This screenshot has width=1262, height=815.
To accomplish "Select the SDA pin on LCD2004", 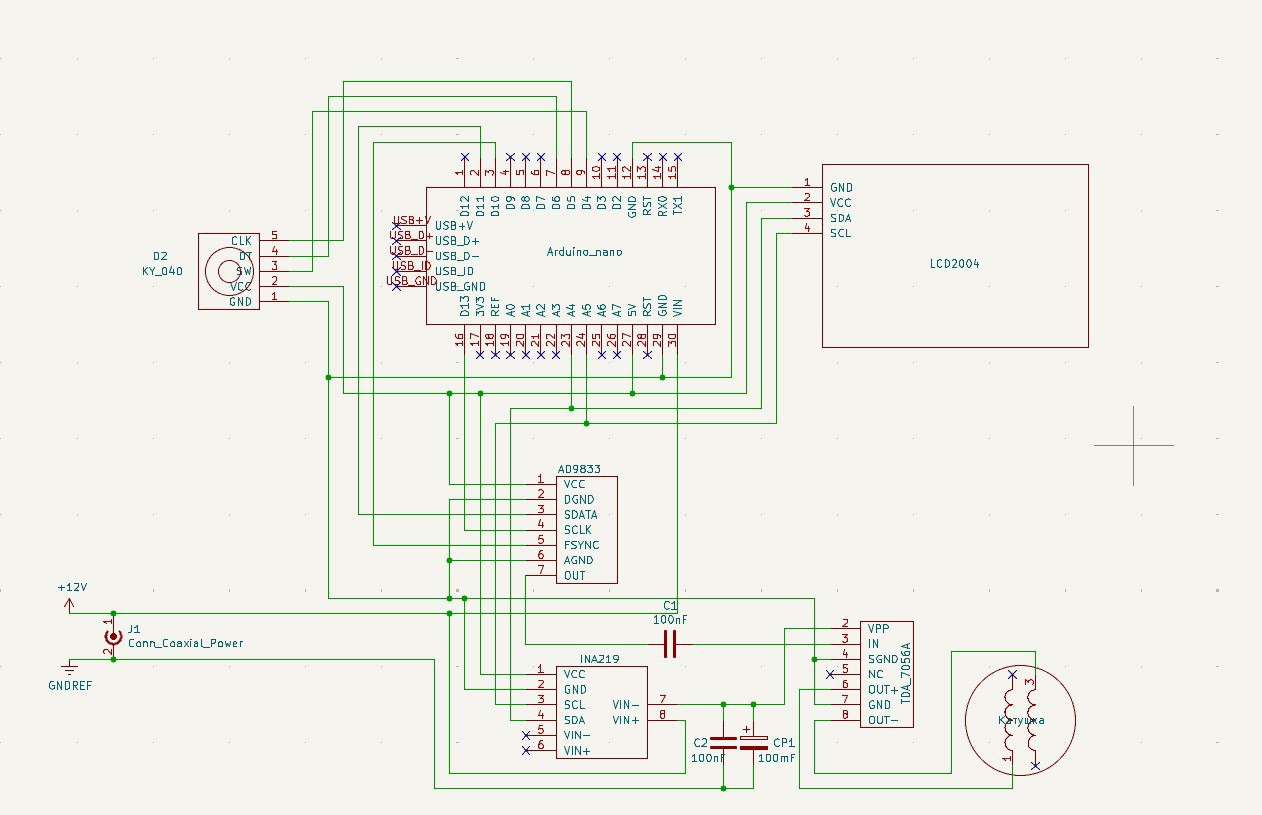I will [840, 218].
